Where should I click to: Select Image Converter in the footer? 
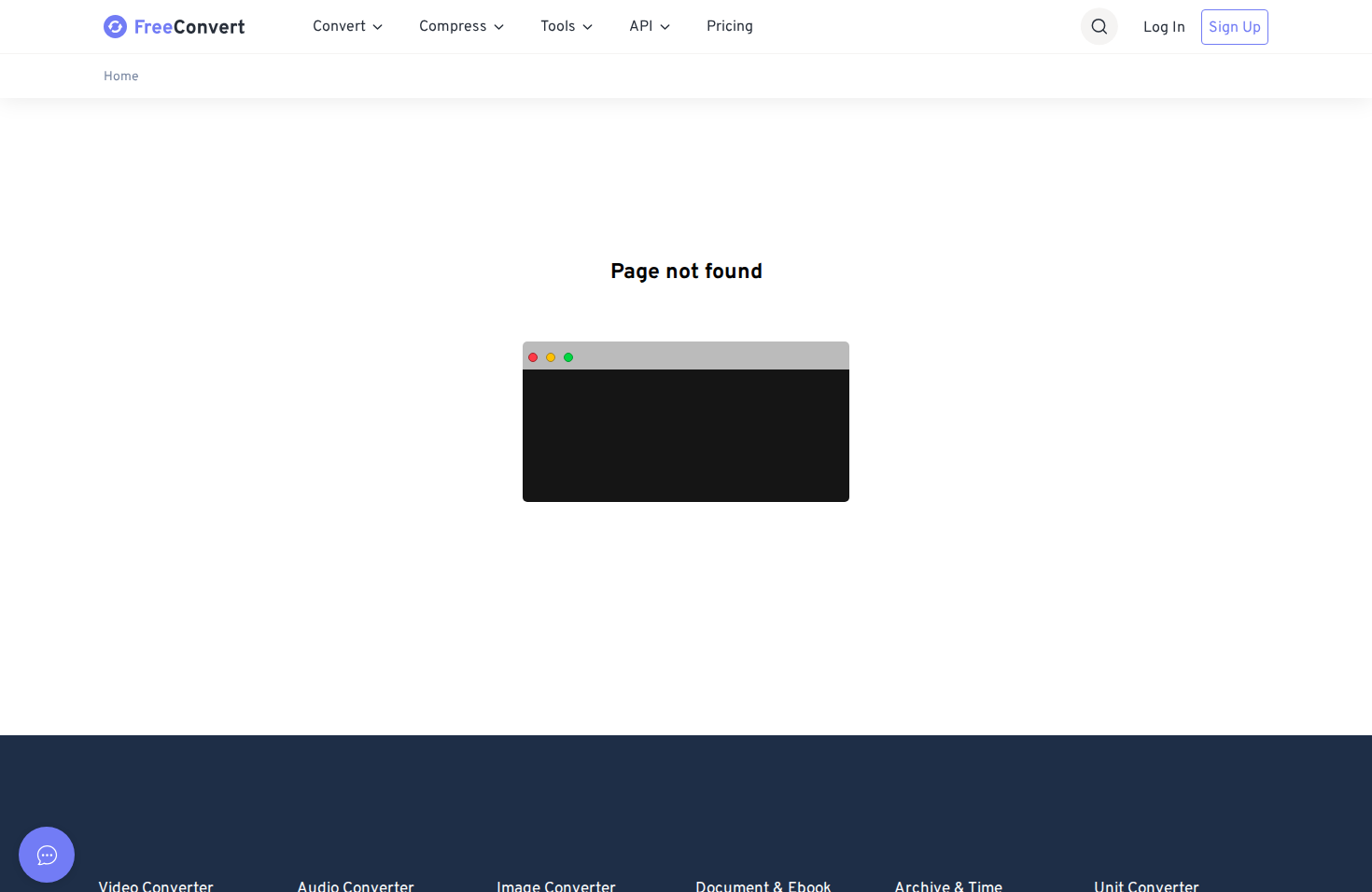point(555,885)
